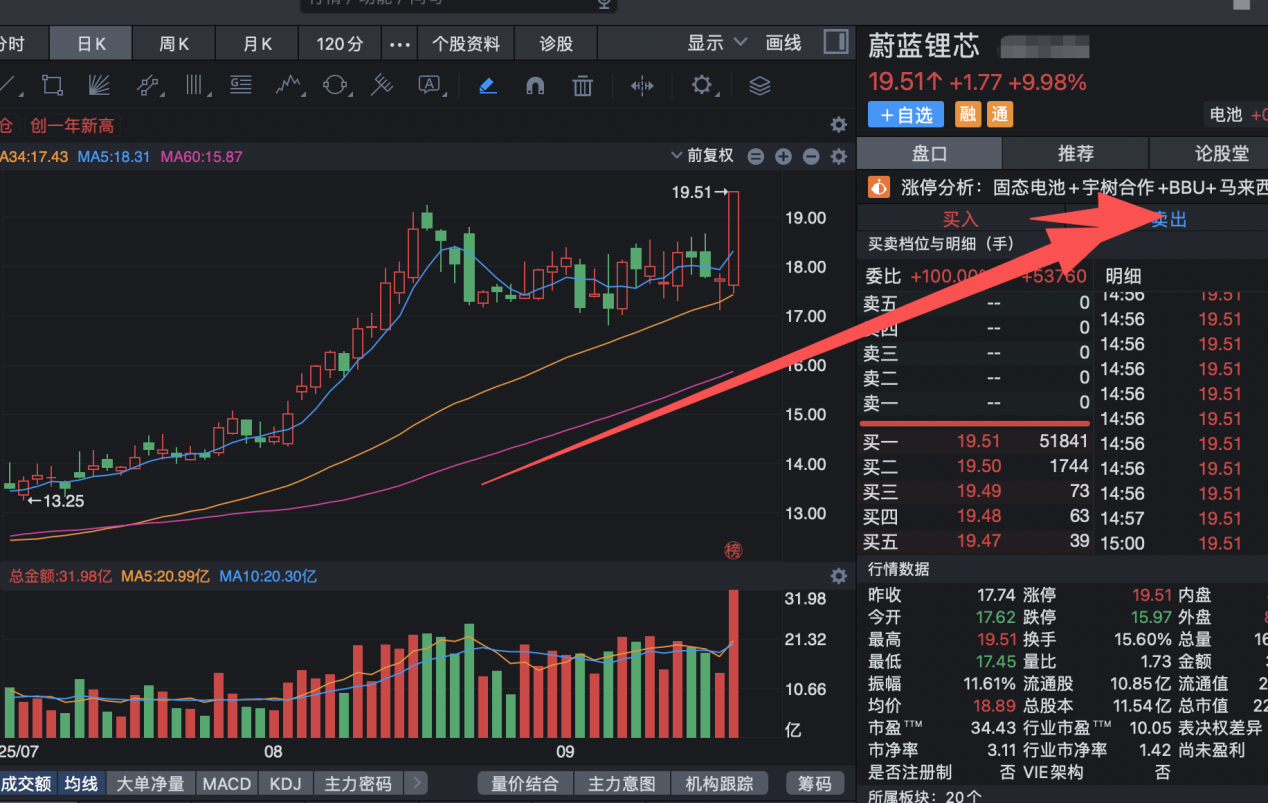Select the pitchfork drawing tool
Screen dimensions: 1268x803
tap(382, 85)
